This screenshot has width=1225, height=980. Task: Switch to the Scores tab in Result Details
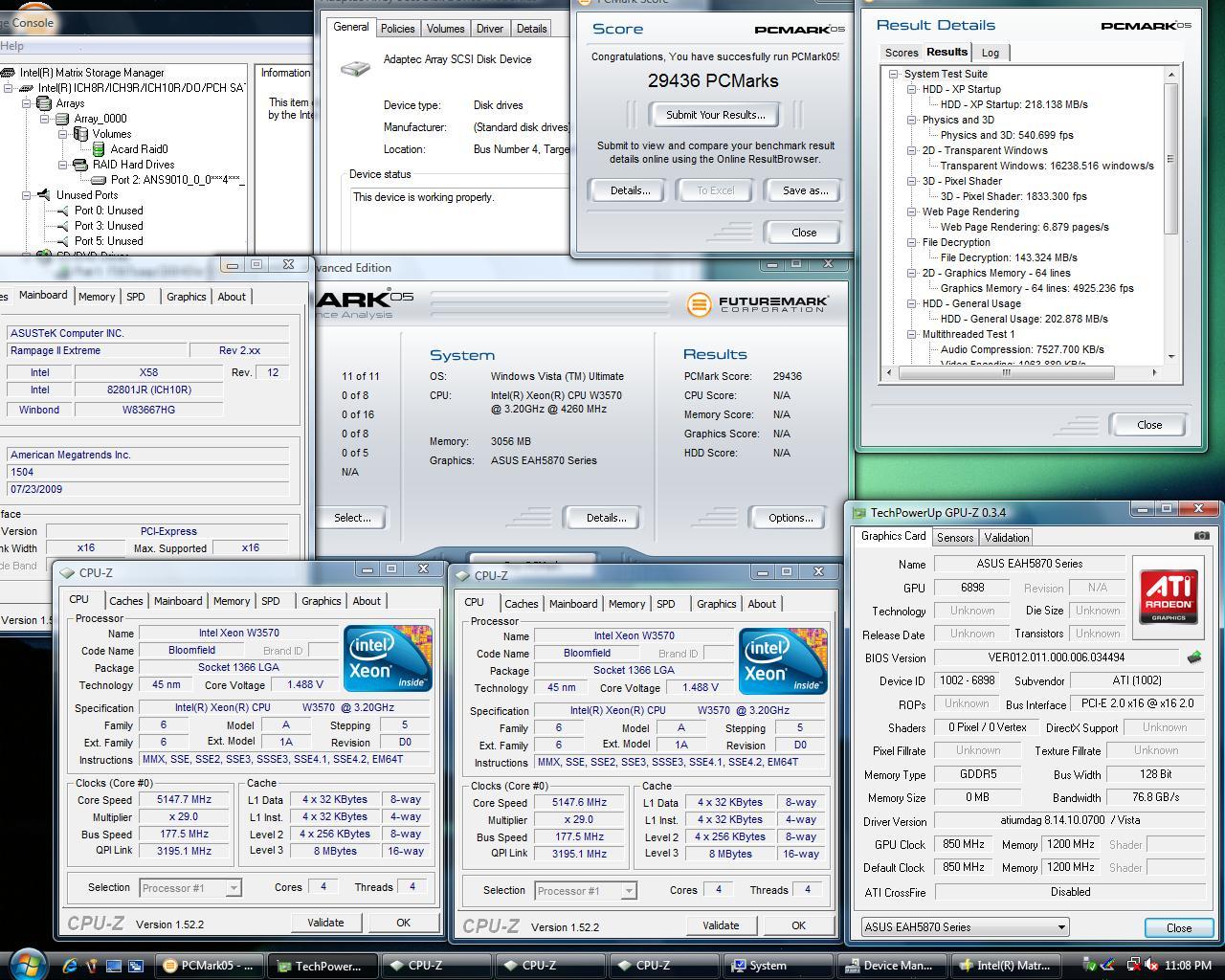[902, 53]
